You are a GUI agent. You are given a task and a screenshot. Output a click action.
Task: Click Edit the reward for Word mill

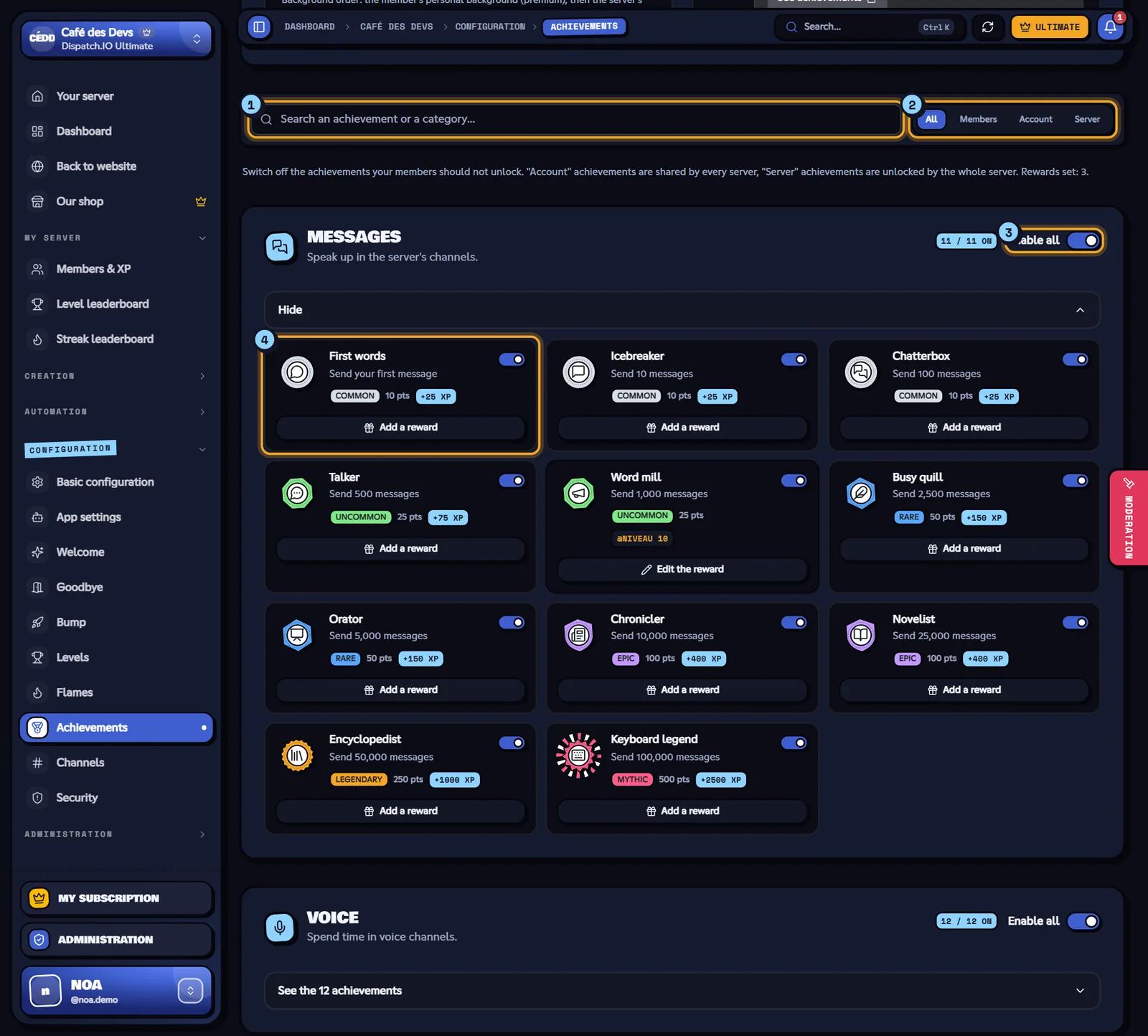coord(682,570)
